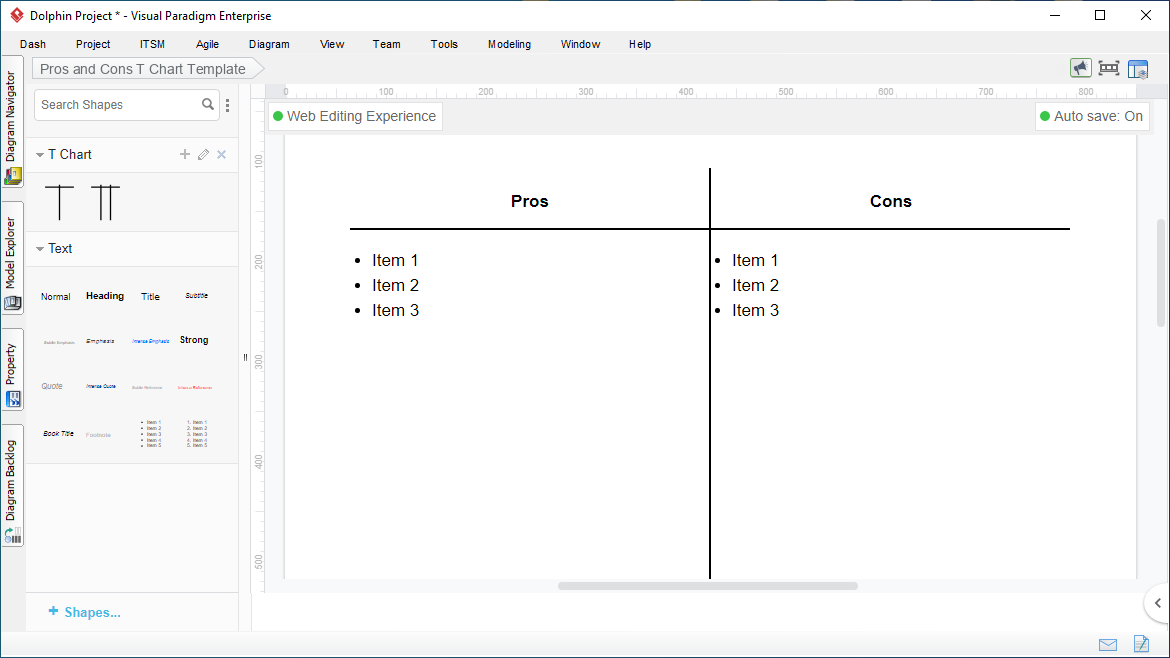Click the horizontal canvas scrollbar thumb

708,586
